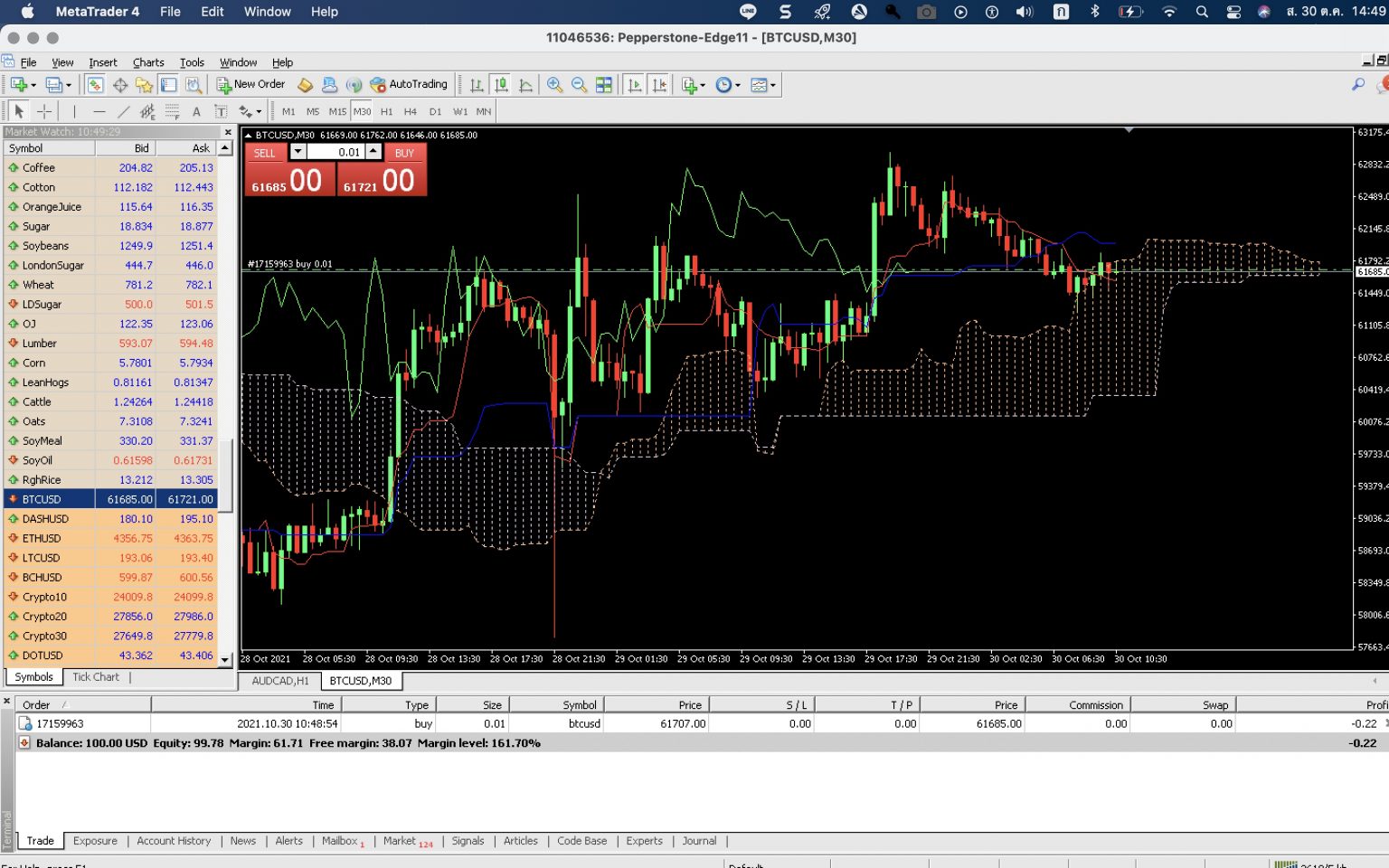Select DASHUSD in the Market Watch list

(45, 518)
